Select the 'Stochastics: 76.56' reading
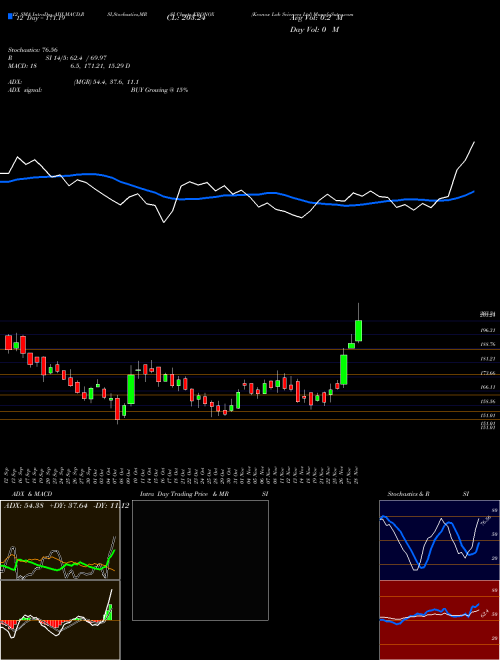 (x=32, y=50)
